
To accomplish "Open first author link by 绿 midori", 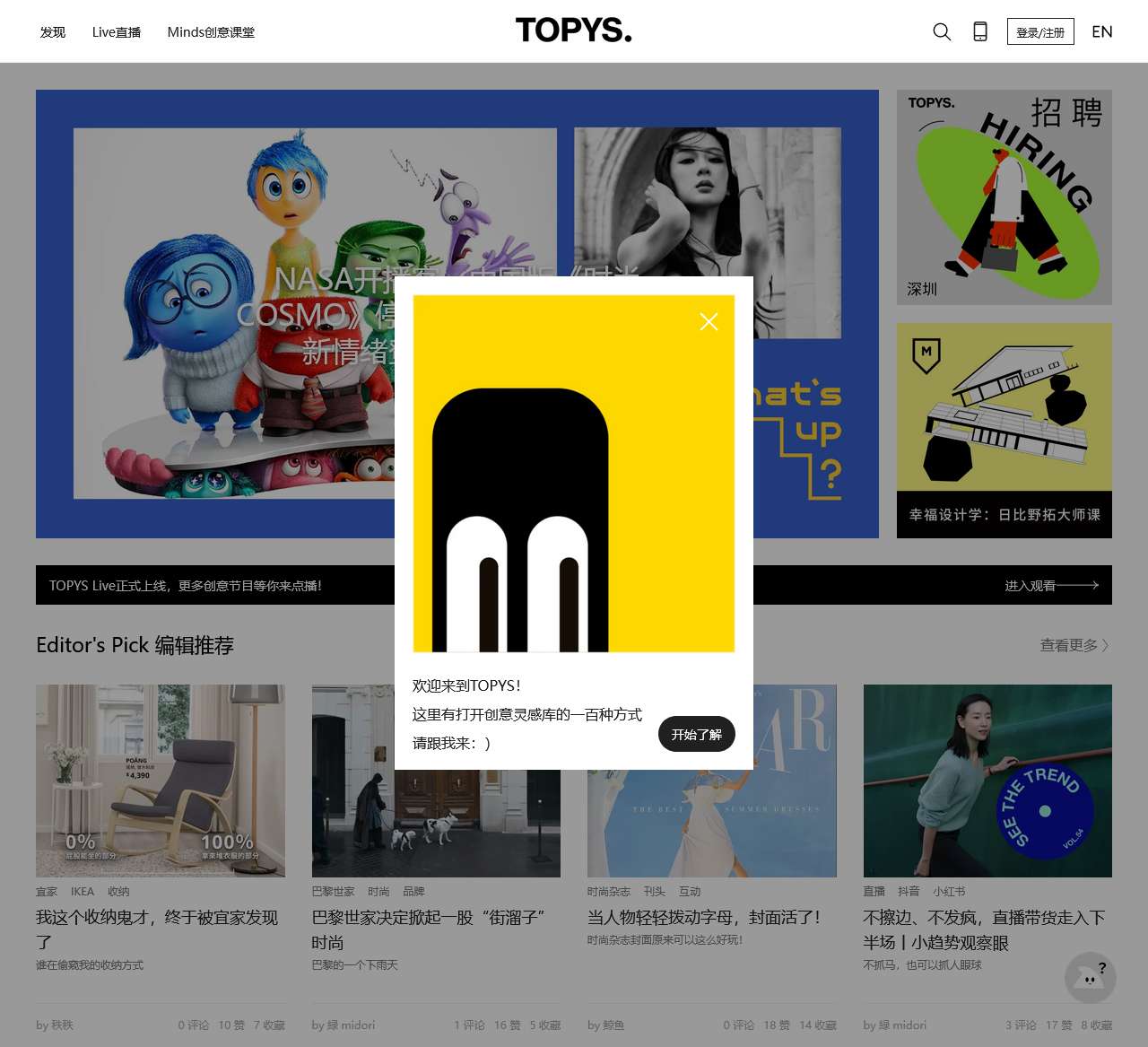I will tap(344, 1025).
